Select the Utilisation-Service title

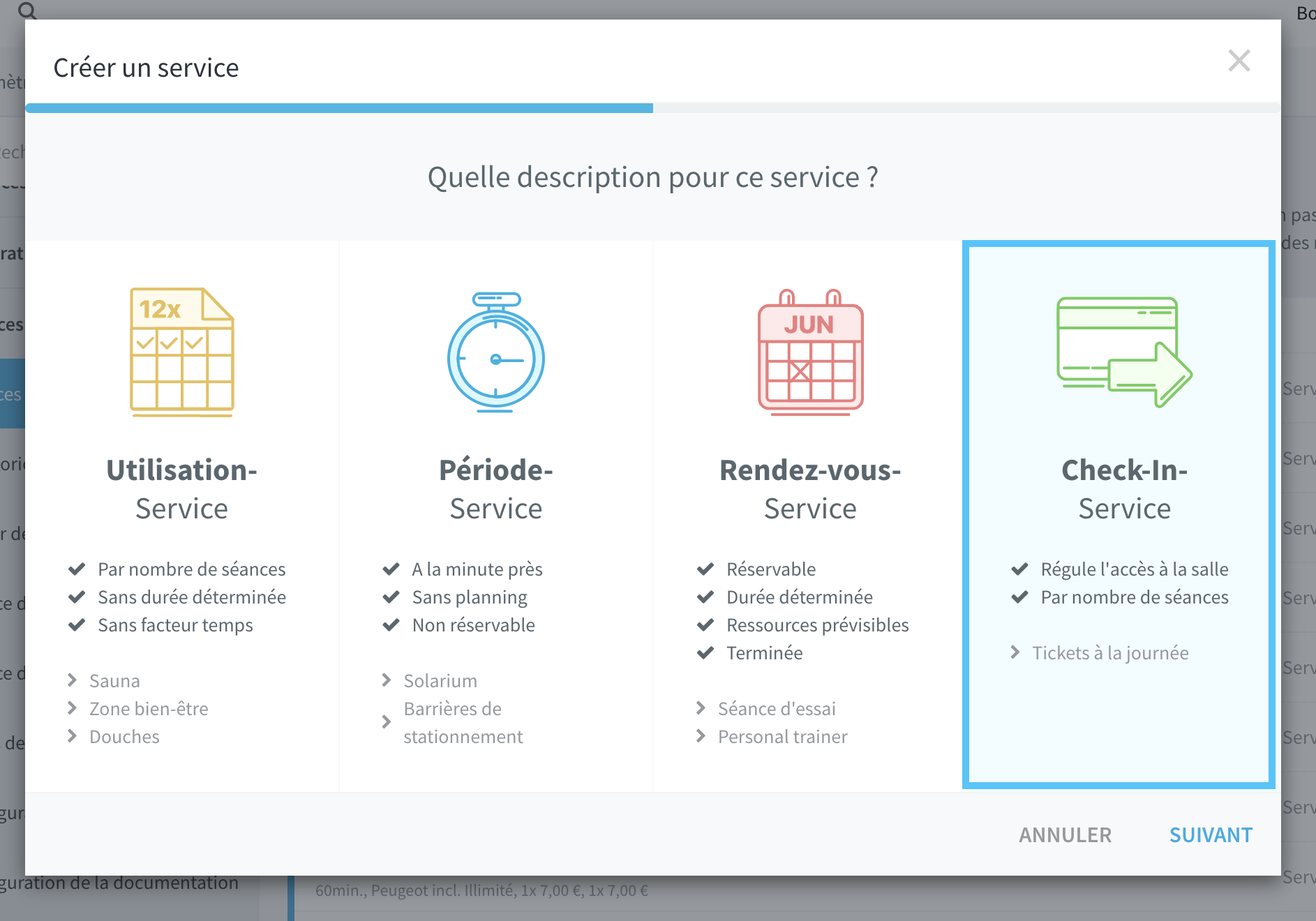tap(182, 489)
